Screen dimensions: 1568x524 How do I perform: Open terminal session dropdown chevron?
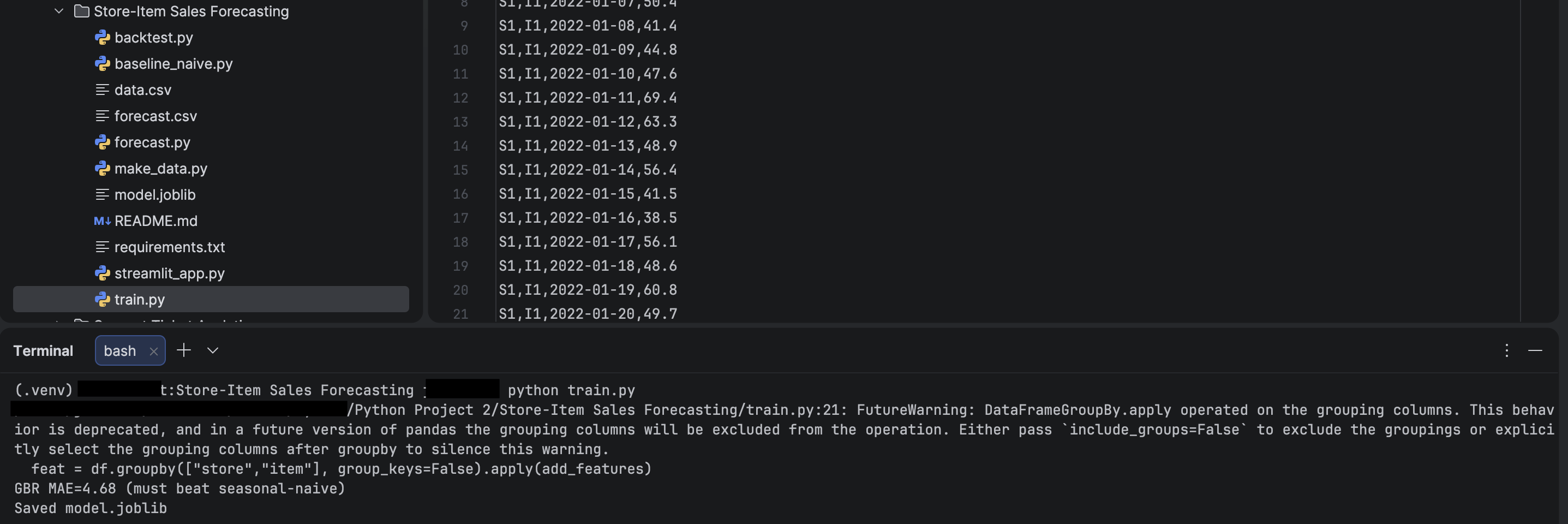[212, 350]
